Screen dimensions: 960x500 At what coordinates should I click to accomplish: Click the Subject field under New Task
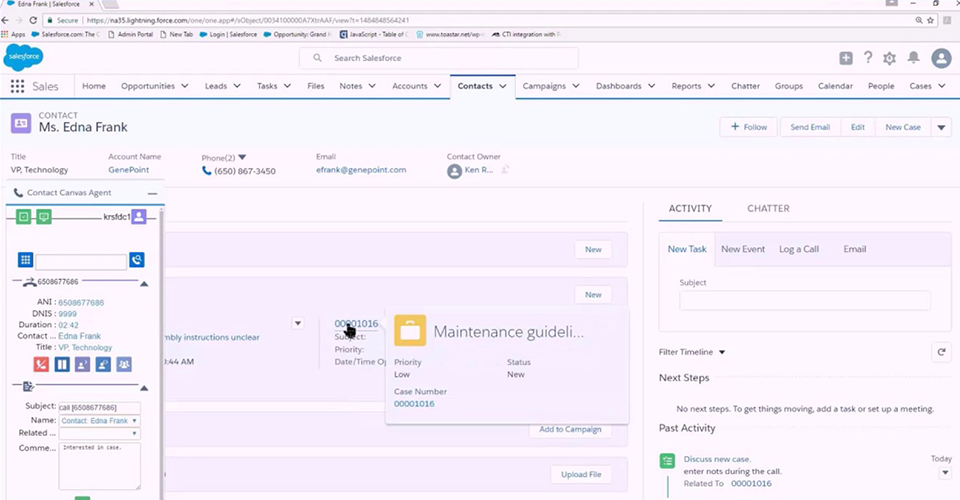click(x=805, y=300)
